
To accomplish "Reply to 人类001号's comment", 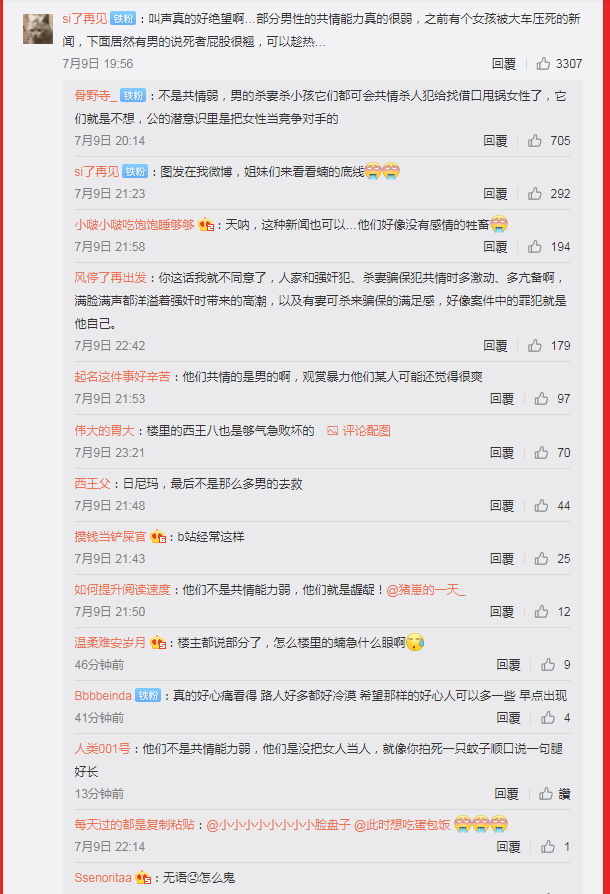I will click(x=506, y=794).
